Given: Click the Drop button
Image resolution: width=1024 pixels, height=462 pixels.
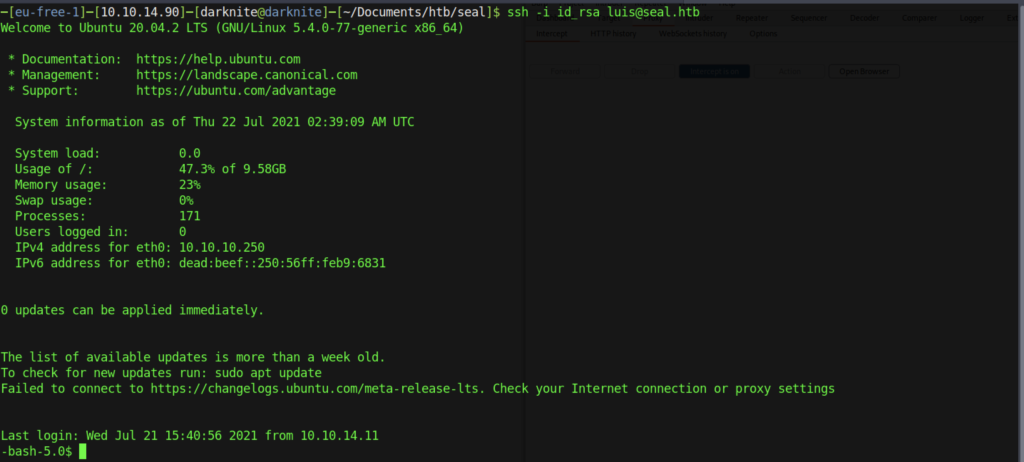Looking at the screenshot, I should tap(641, 72).
